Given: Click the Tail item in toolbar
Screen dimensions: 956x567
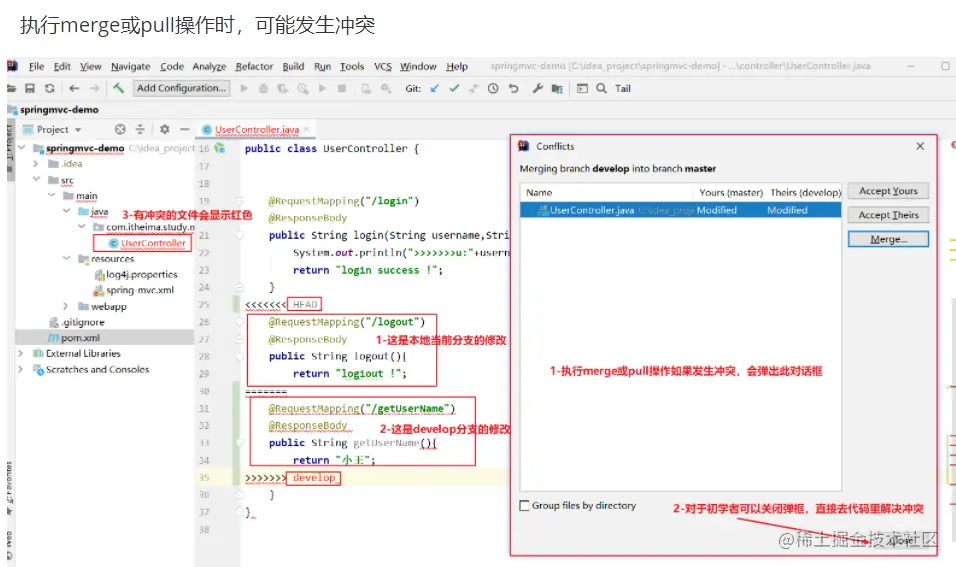Looking at the screenshot, I should point(622,88).
